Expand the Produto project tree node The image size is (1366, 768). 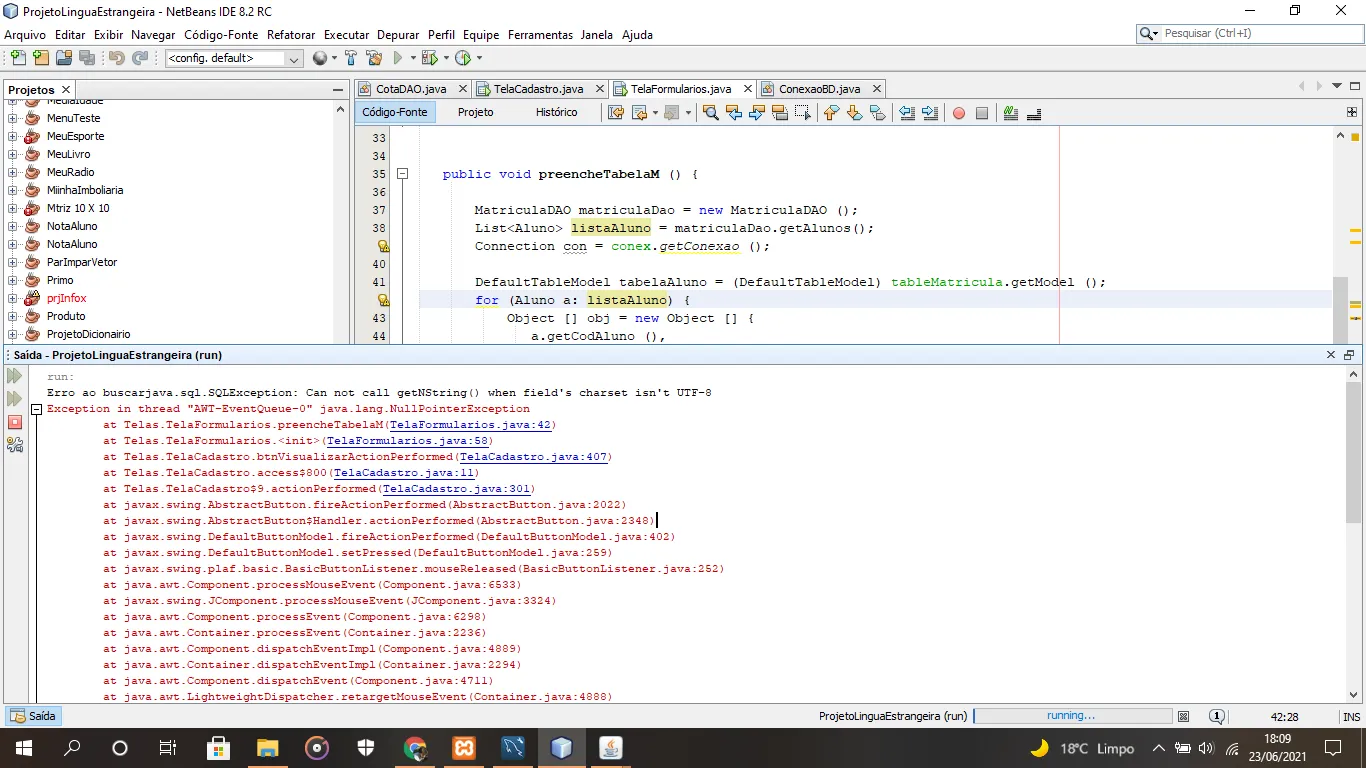[x=13, y=316]
